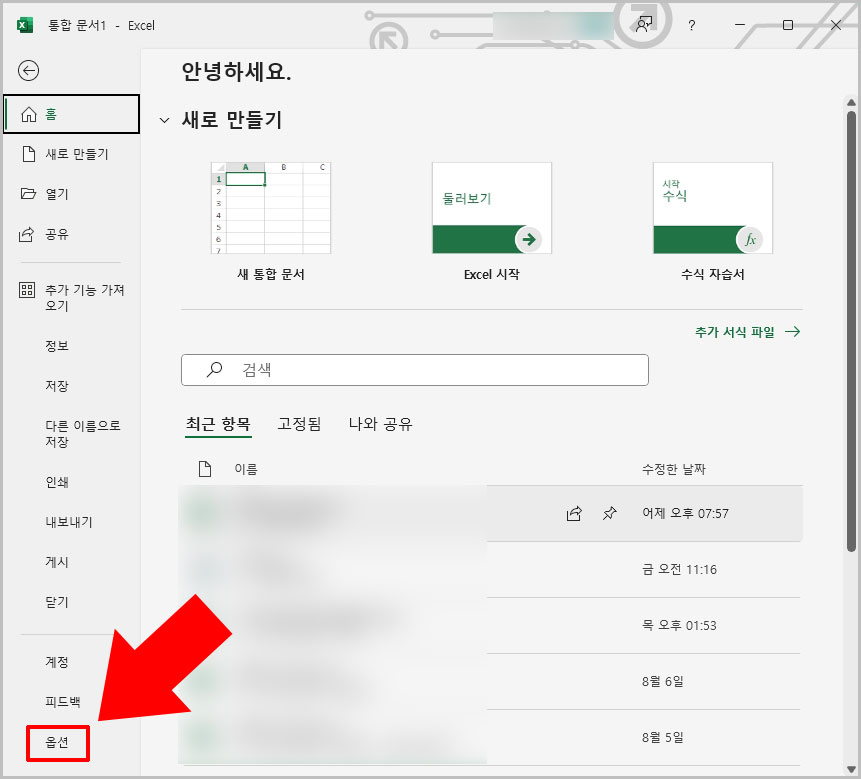
Task: Open 옵션 at the sidebar bottom
Action: click(x=57, y=743)
